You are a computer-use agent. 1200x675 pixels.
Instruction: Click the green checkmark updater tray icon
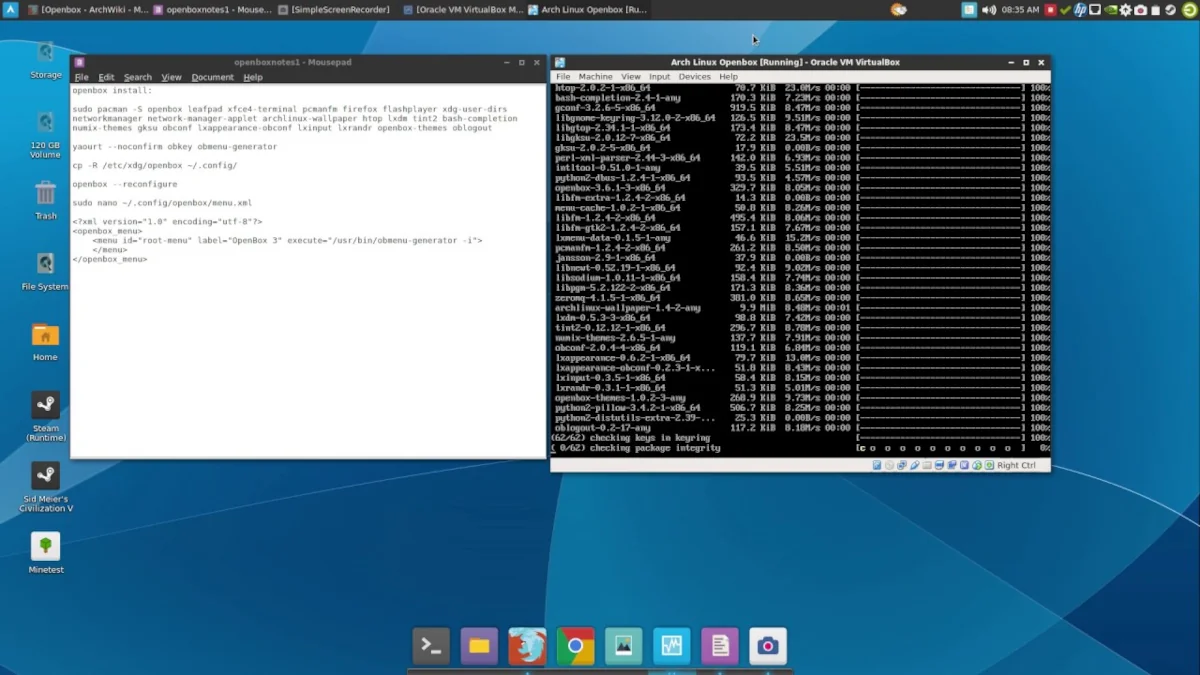pos(1064,10)
